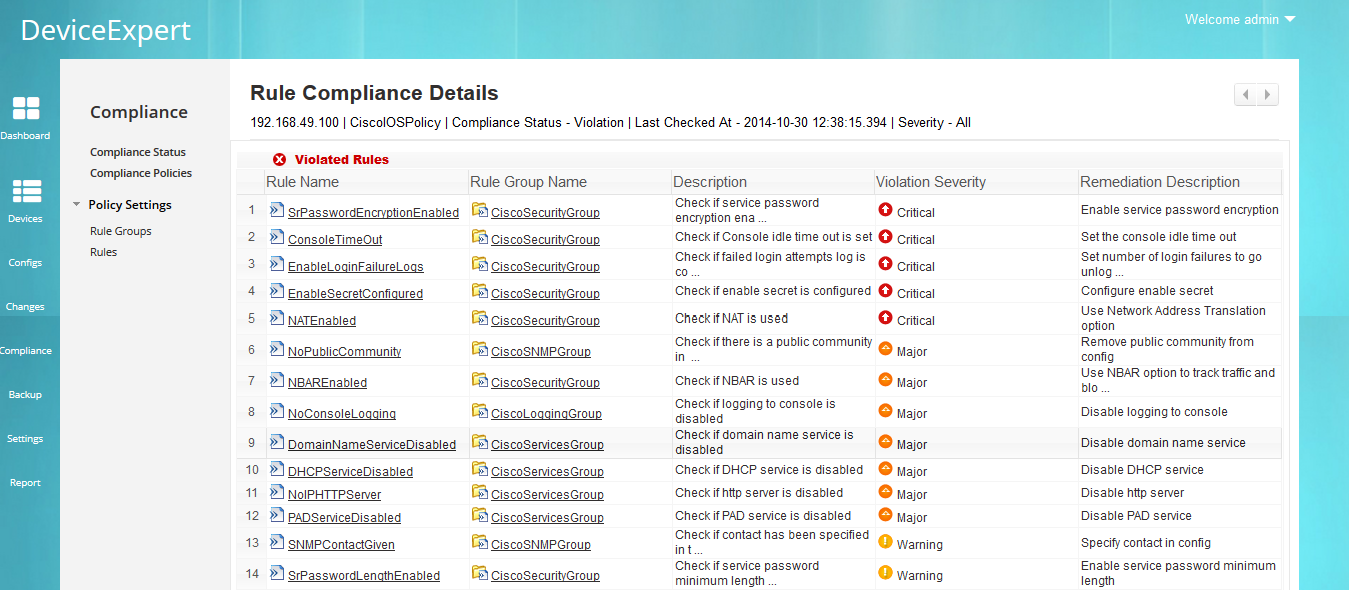Image resolution: width=1349 pixels, height=590 pixels.
Task: Open the NoIPHTTPServer rule link
Action: pyautogui.click(x=334, y=495)
